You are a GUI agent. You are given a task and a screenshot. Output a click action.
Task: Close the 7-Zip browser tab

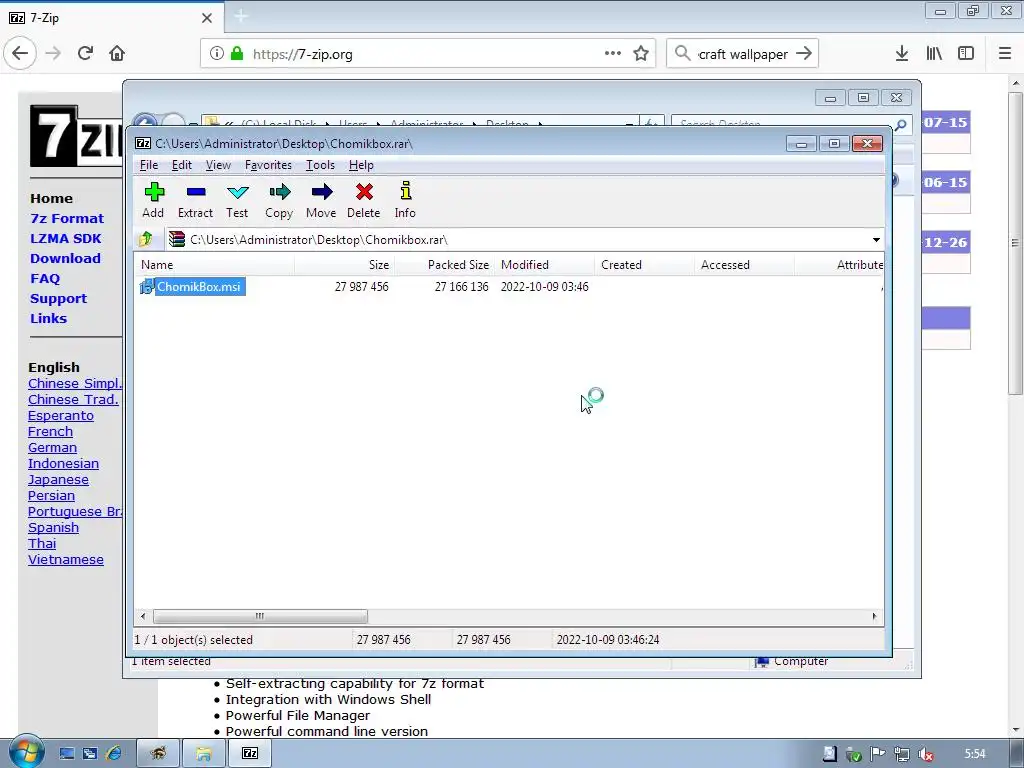tap(207, 18)
